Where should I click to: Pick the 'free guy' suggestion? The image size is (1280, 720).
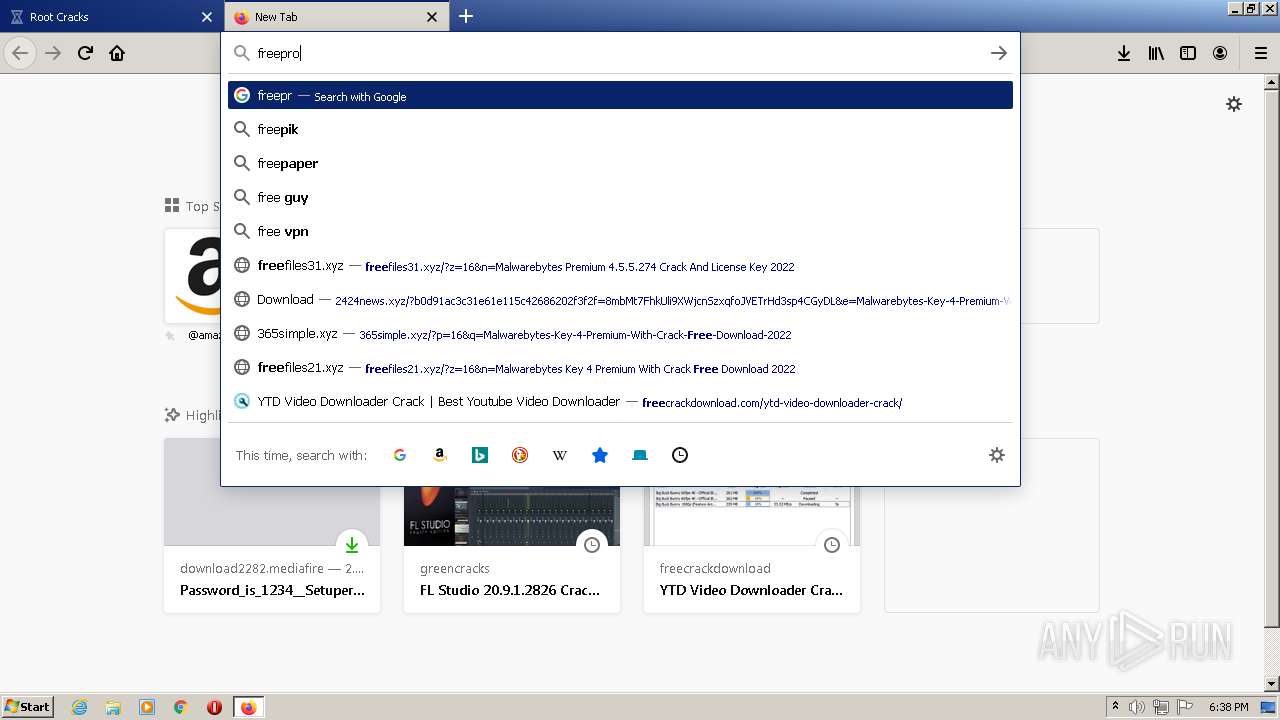pos(620,197)
